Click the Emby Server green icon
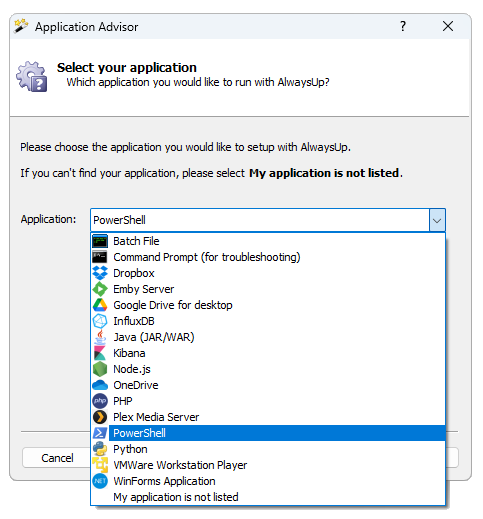This screenshot has height=519, width=483. pyautogui.click(x=100, y=289)
